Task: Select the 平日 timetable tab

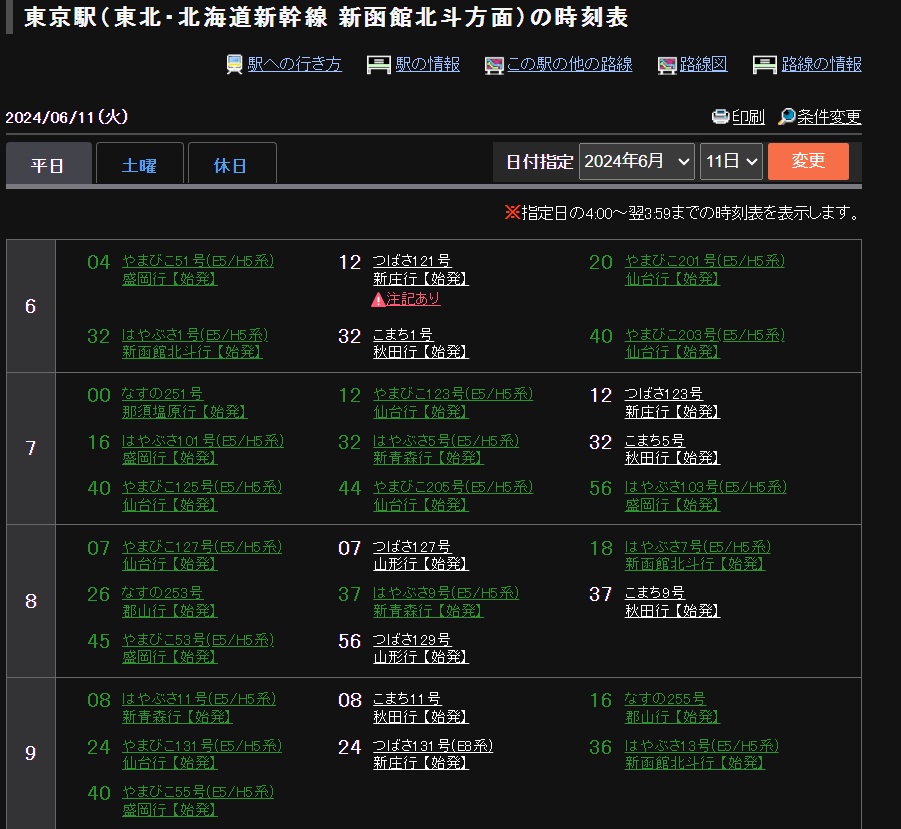Action: click(x=48, y=165)
